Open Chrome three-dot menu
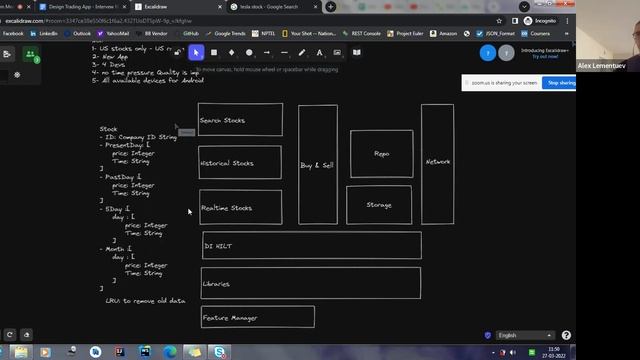This screenshot has width=640, height=360. pyautogui.click(x=567, y=21)
